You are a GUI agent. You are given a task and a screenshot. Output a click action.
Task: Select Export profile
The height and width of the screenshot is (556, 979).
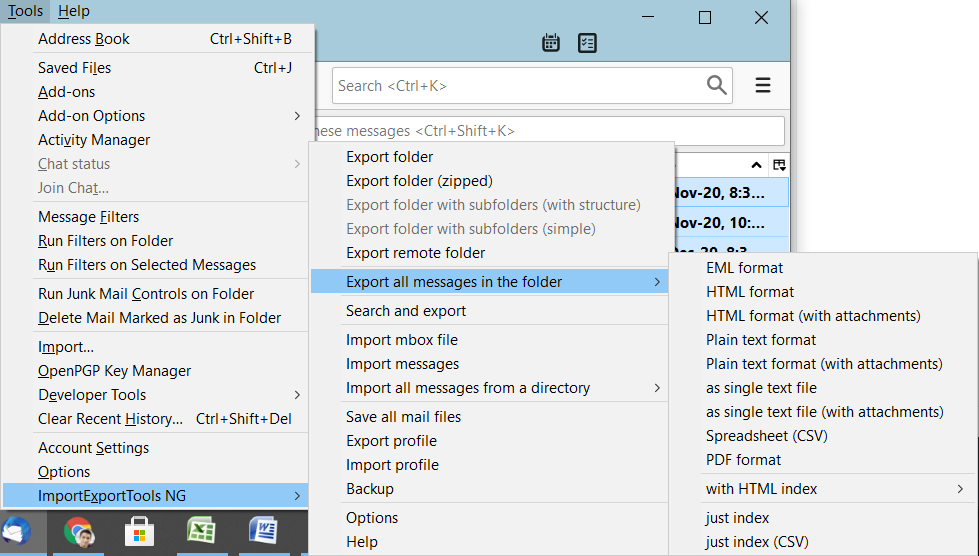point(490,441)
